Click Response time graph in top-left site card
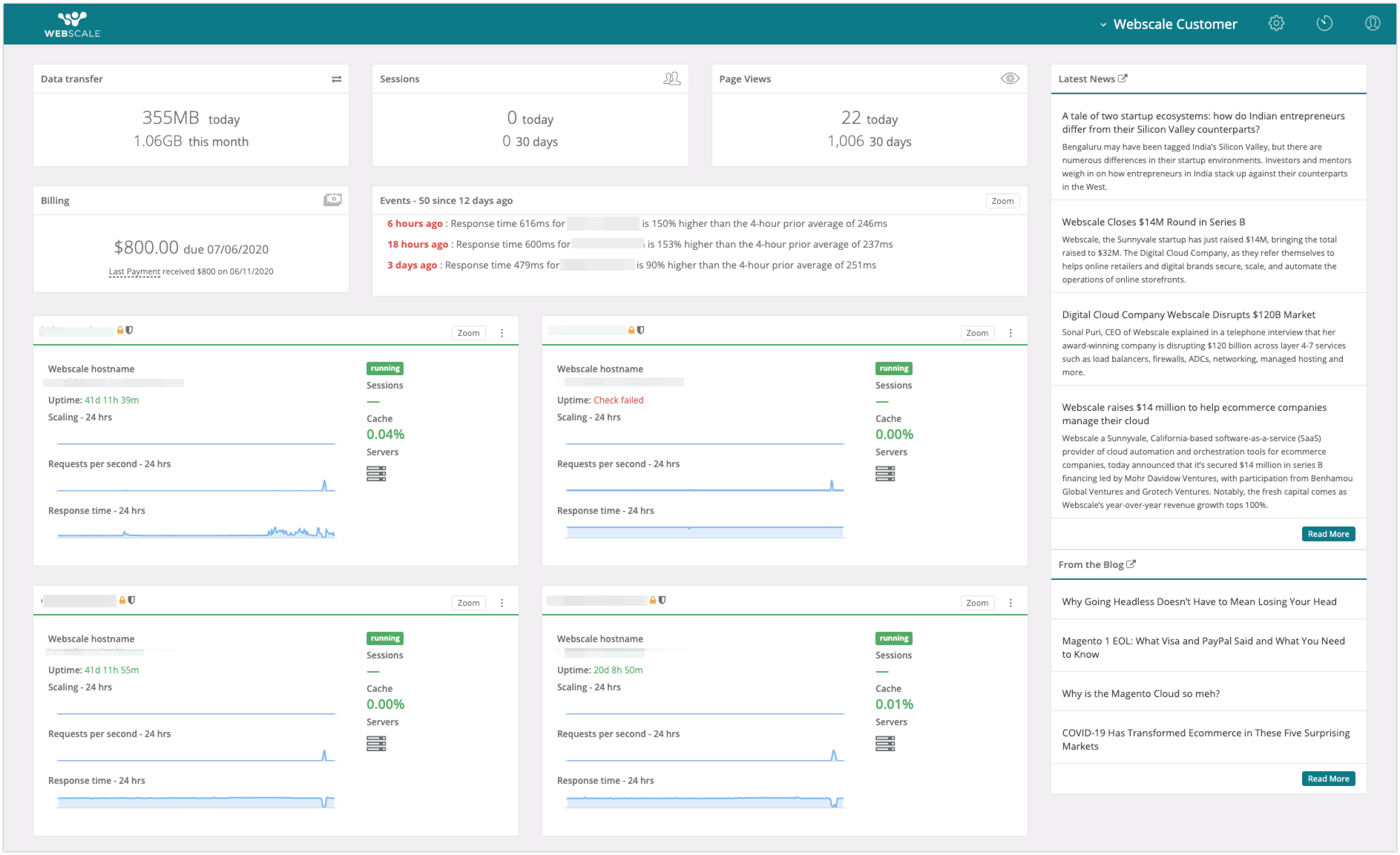This screenshot has width=1400, height=855. (x=197, y=532)
